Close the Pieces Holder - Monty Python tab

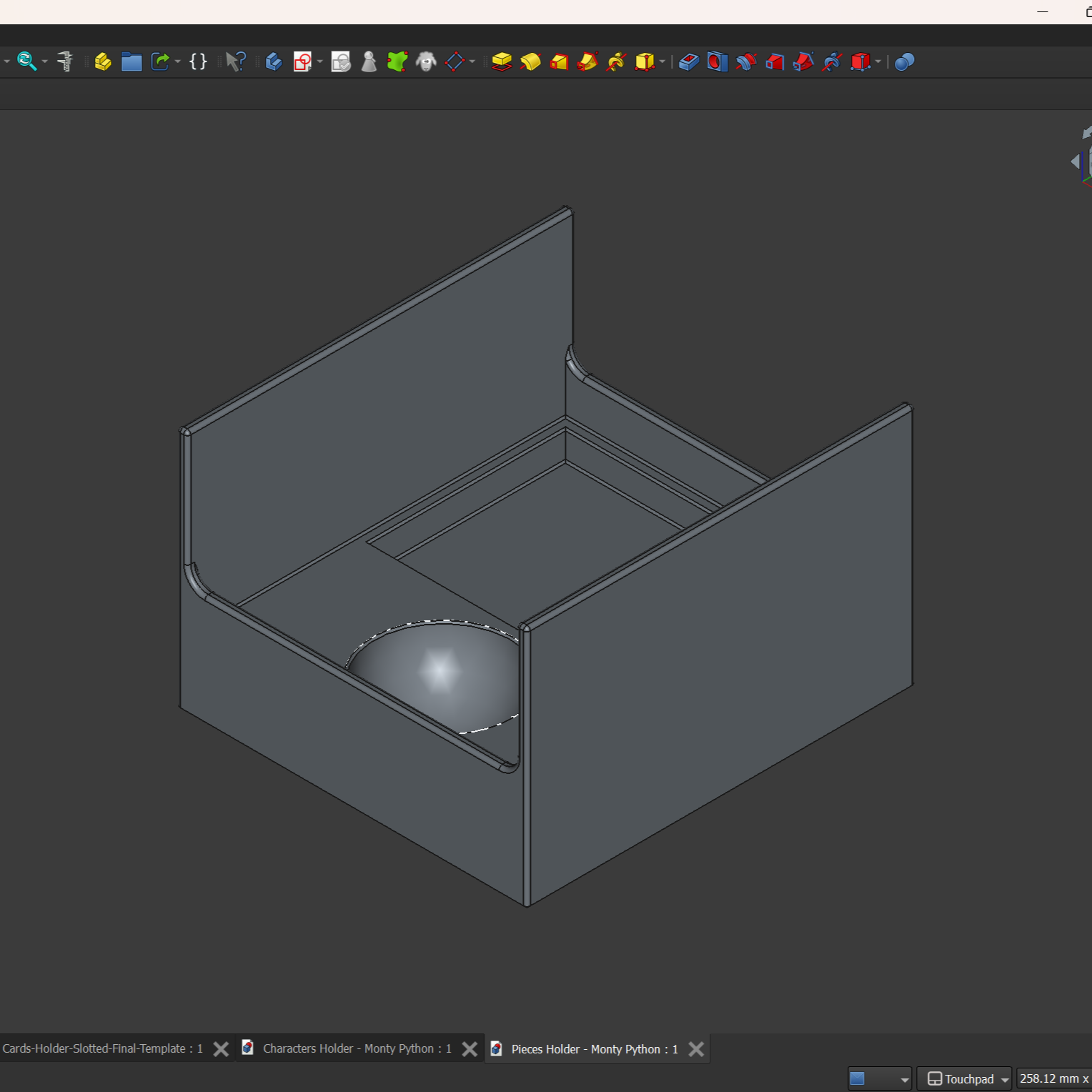click(x=696, y=1049)
